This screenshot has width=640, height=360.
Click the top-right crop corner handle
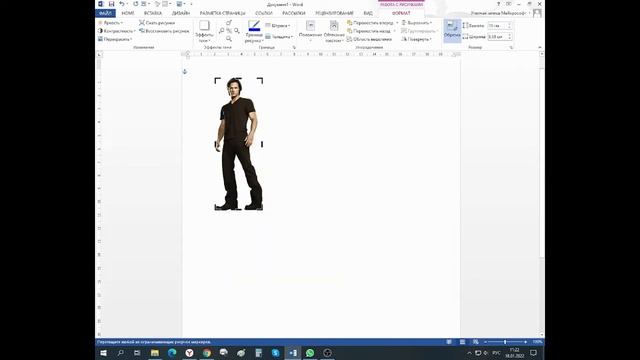(x=260, y=80)
